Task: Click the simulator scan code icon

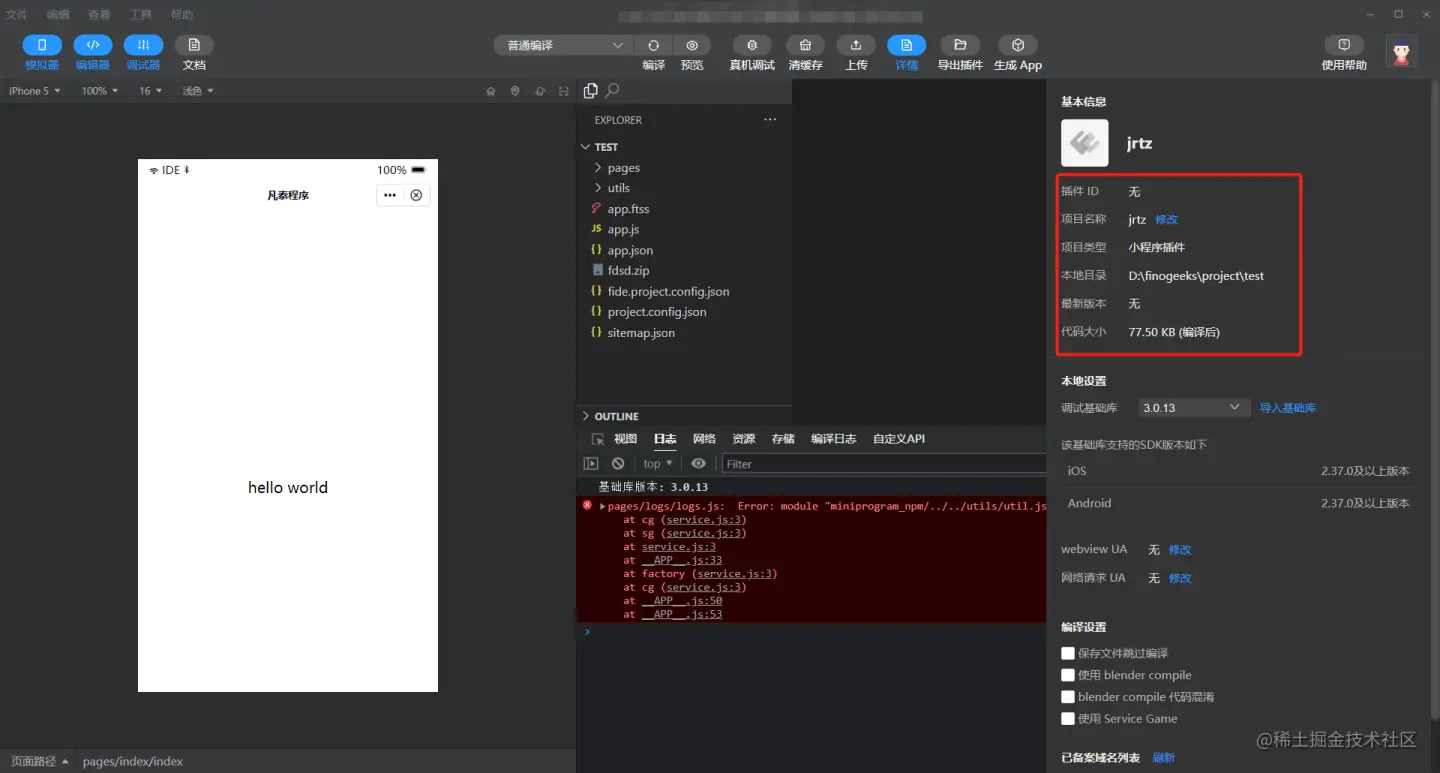Action: click(564, 91)
